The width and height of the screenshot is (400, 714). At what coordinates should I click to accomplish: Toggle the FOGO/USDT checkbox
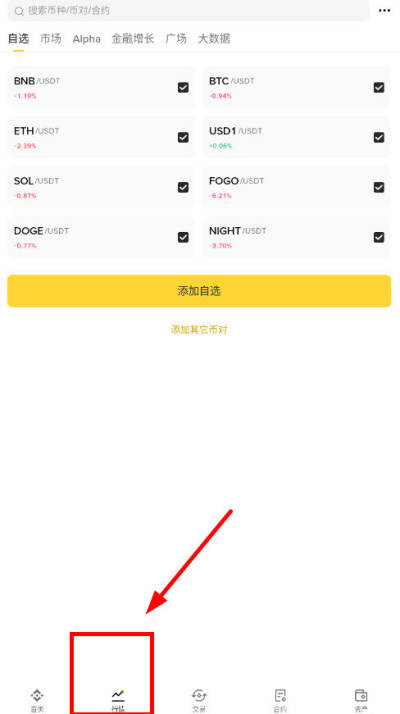click(x=379, y=187)
